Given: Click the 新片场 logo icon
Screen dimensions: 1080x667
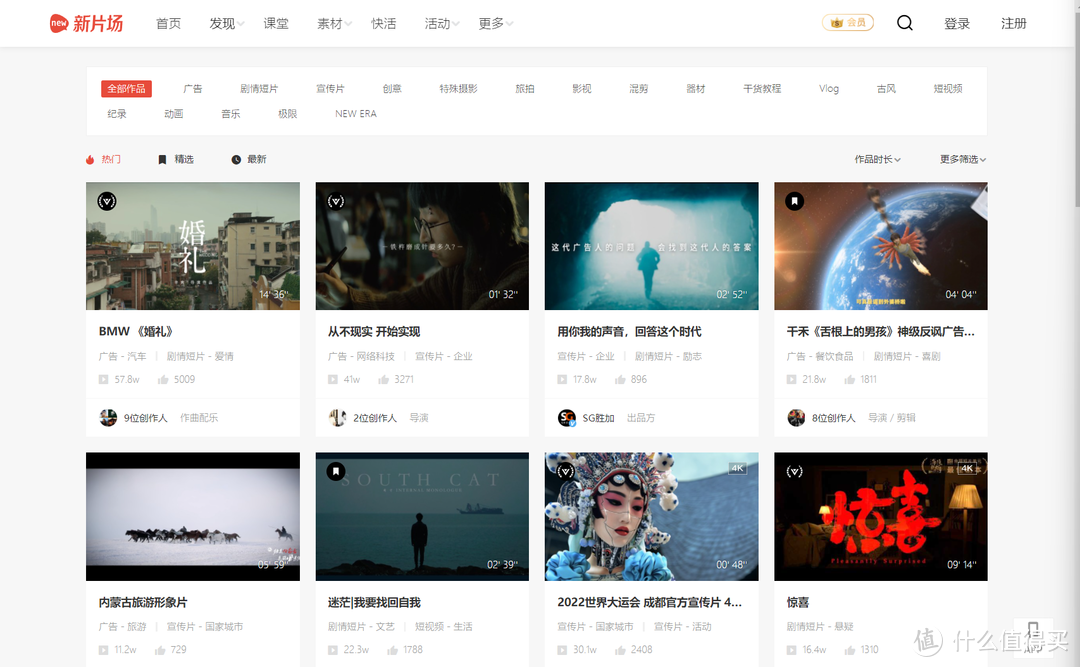Looking at the screenshot, I should 59,22.
